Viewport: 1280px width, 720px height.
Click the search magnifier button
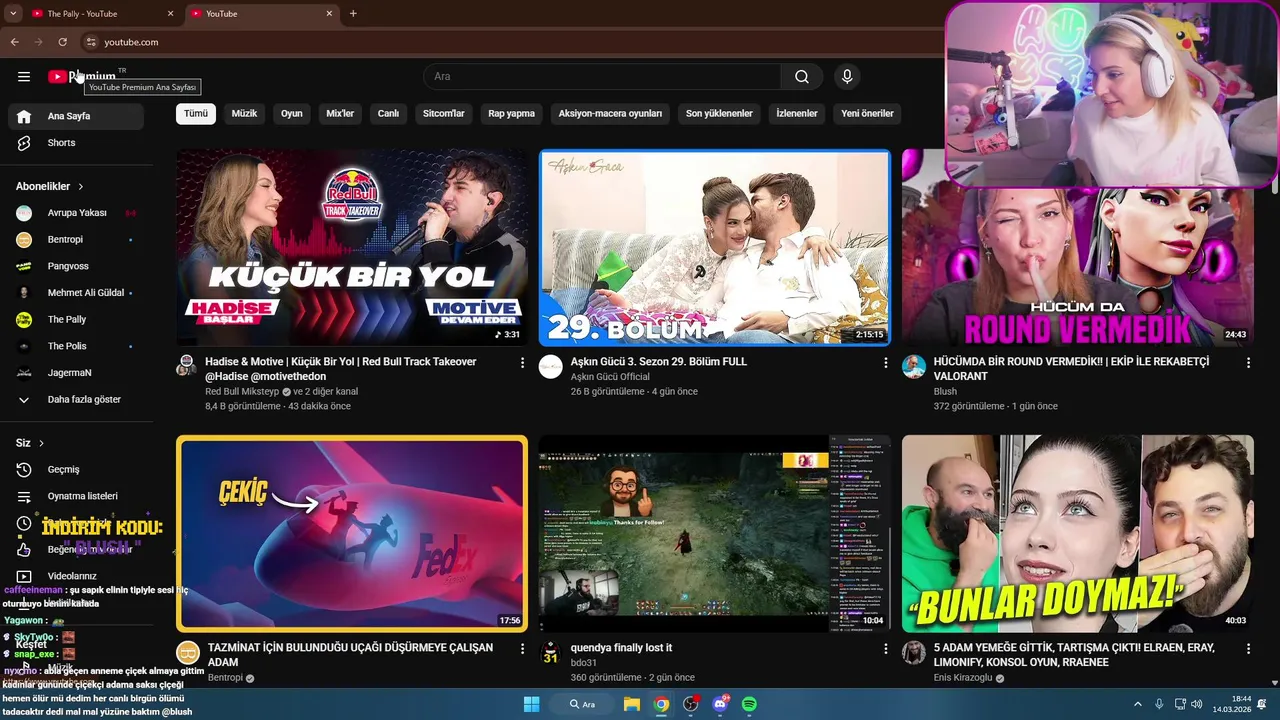tap(802, 77)
